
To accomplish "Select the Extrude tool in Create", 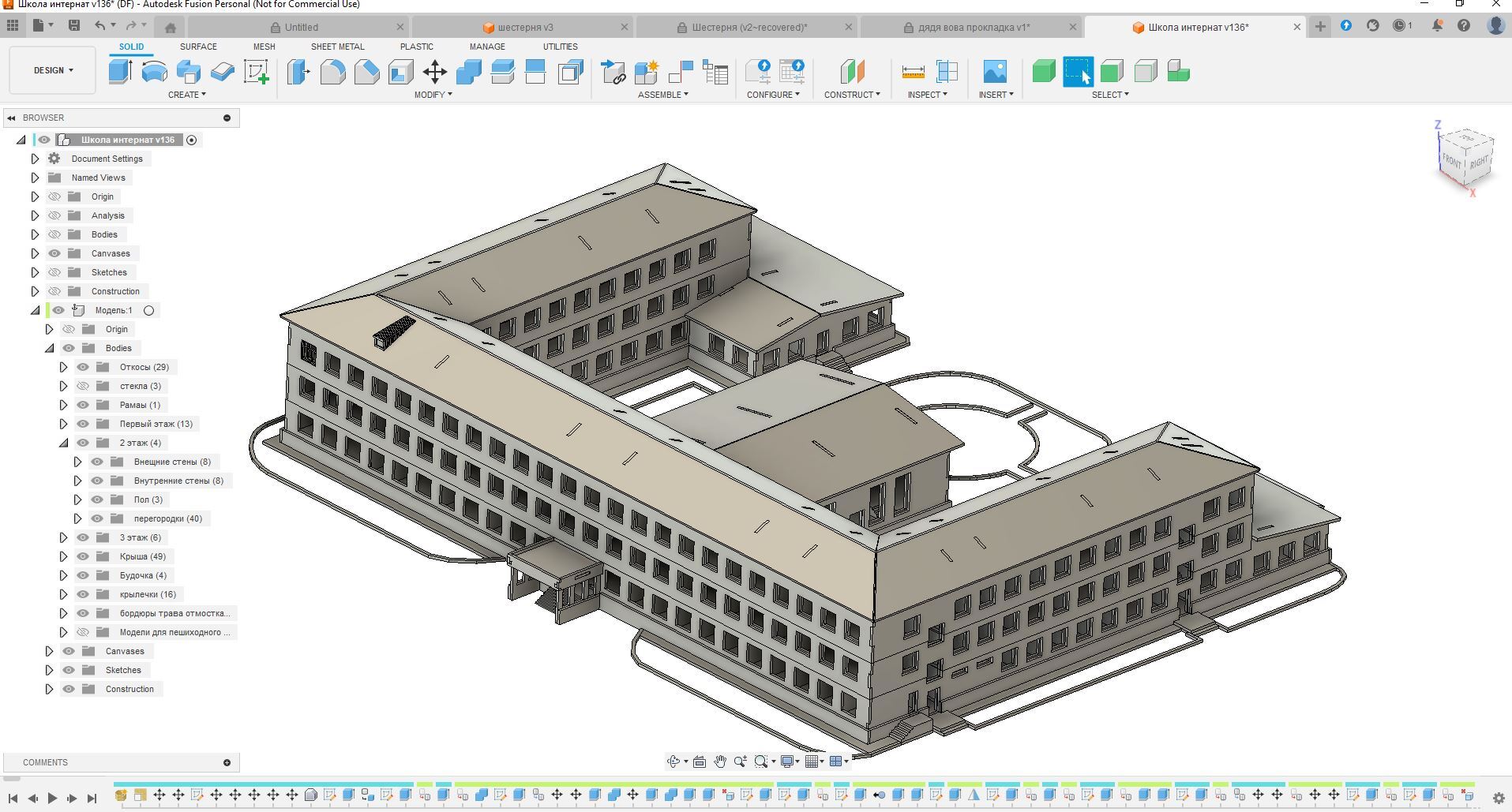I will [x=120, y=72].
